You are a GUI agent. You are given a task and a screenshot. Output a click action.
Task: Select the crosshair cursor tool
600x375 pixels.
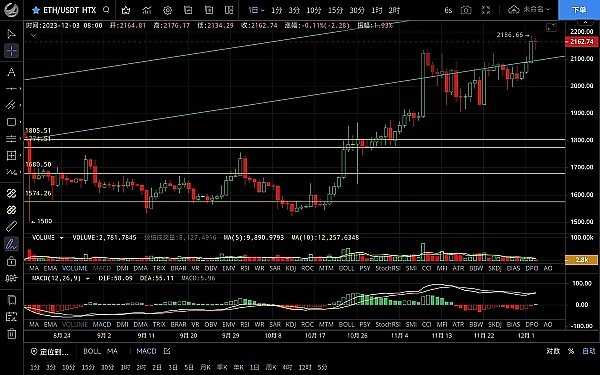point(11,51)
